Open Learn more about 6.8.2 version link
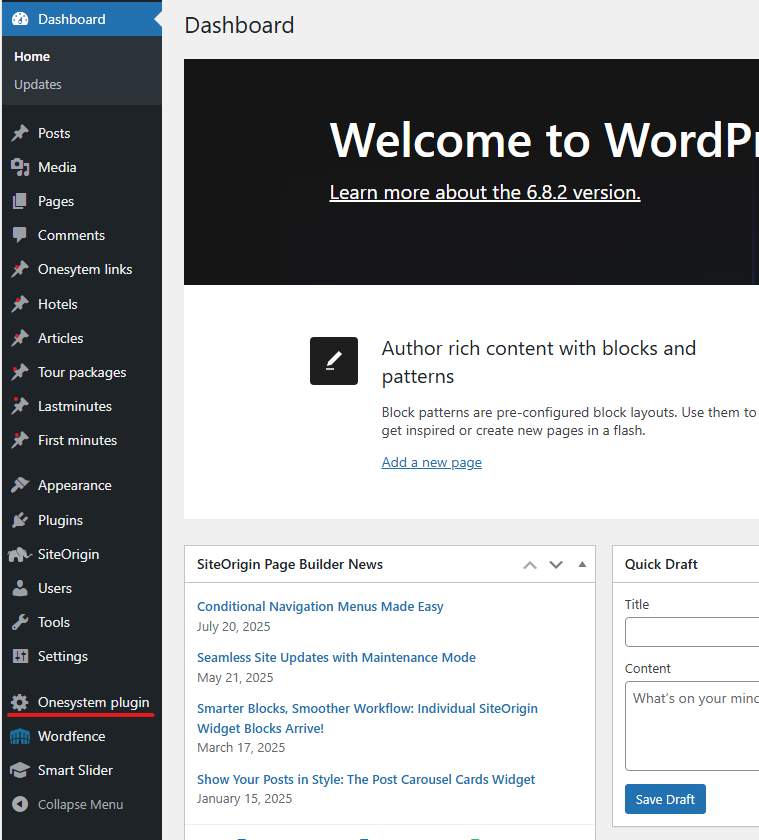Screen dimensions: 759x840 tap(485, 192)
